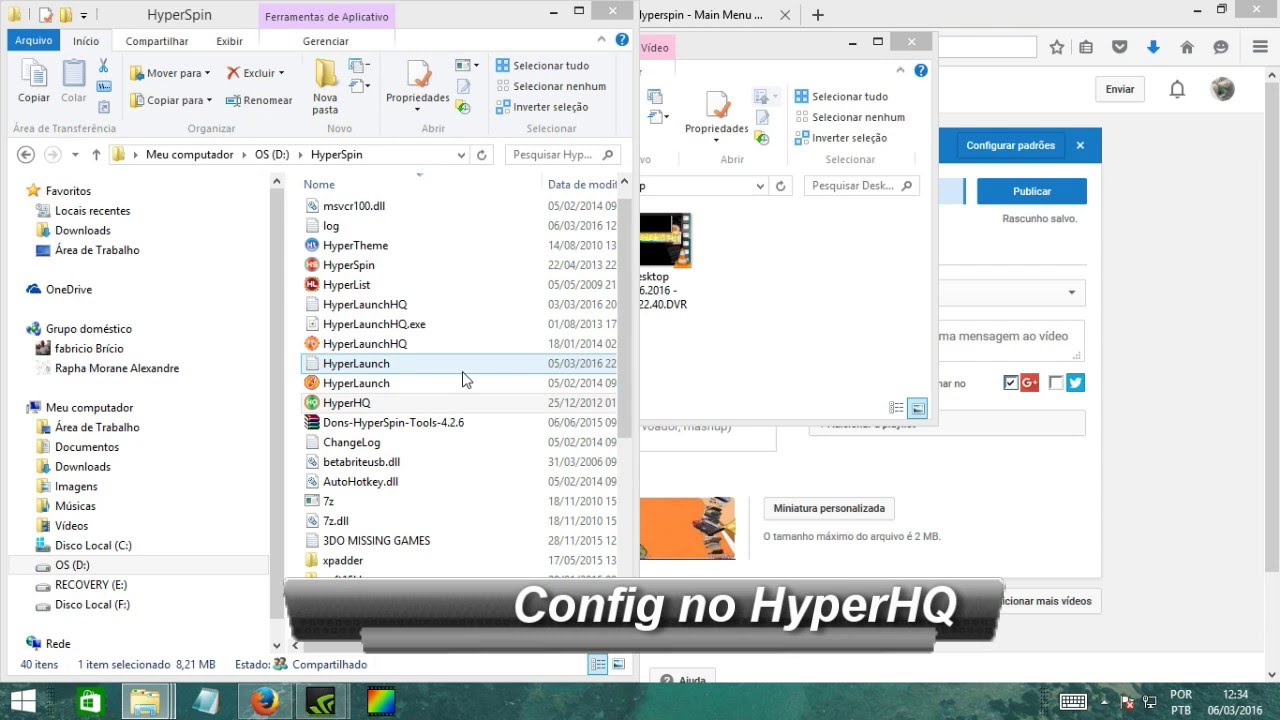Click Selecionar nenhum in HyperSpin window
This screenshot has height=720, width=1280.
tap(550, 86)
